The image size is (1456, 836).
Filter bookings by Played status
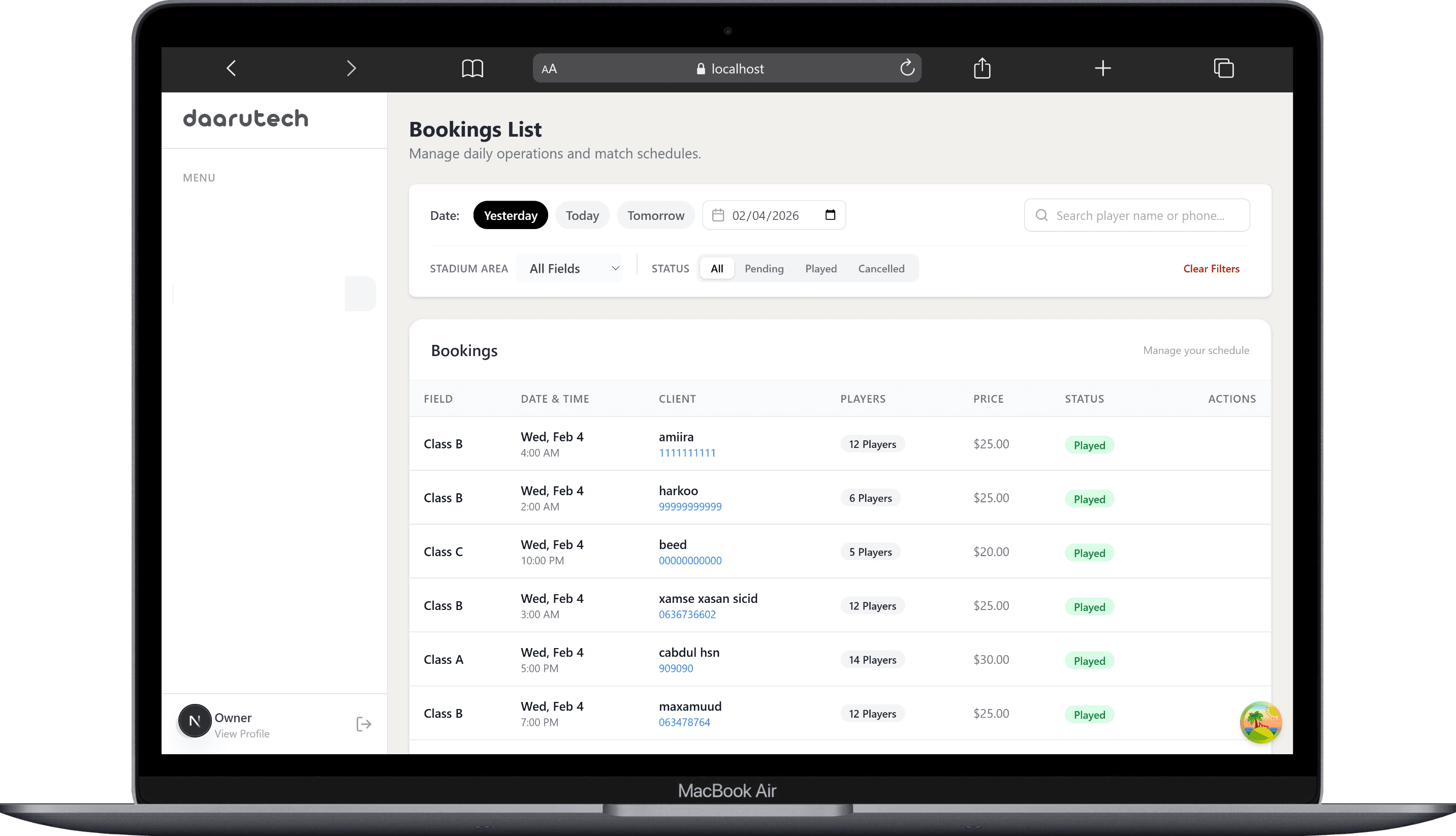click(820, 268)
